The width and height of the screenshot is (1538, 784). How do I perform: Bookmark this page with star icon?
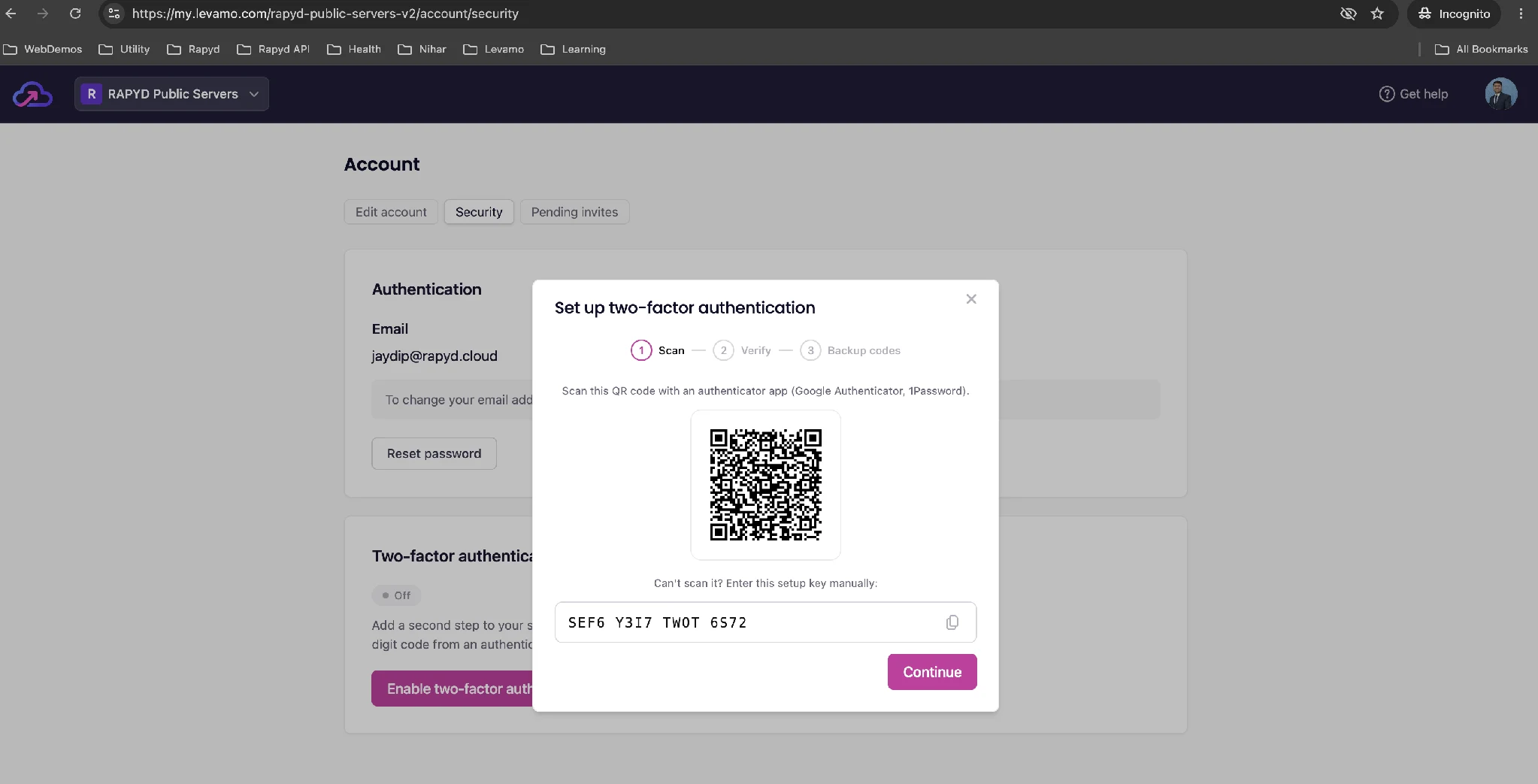(1377, 14)
